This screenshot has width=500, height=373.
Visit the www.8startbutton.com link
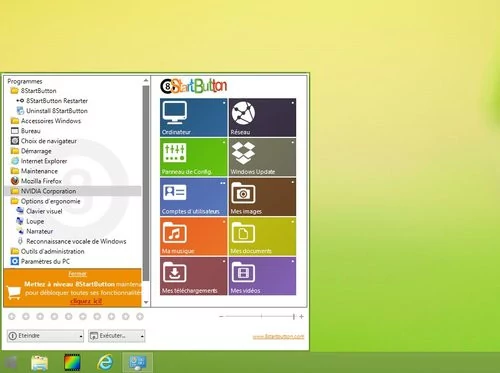pos(278,337)
